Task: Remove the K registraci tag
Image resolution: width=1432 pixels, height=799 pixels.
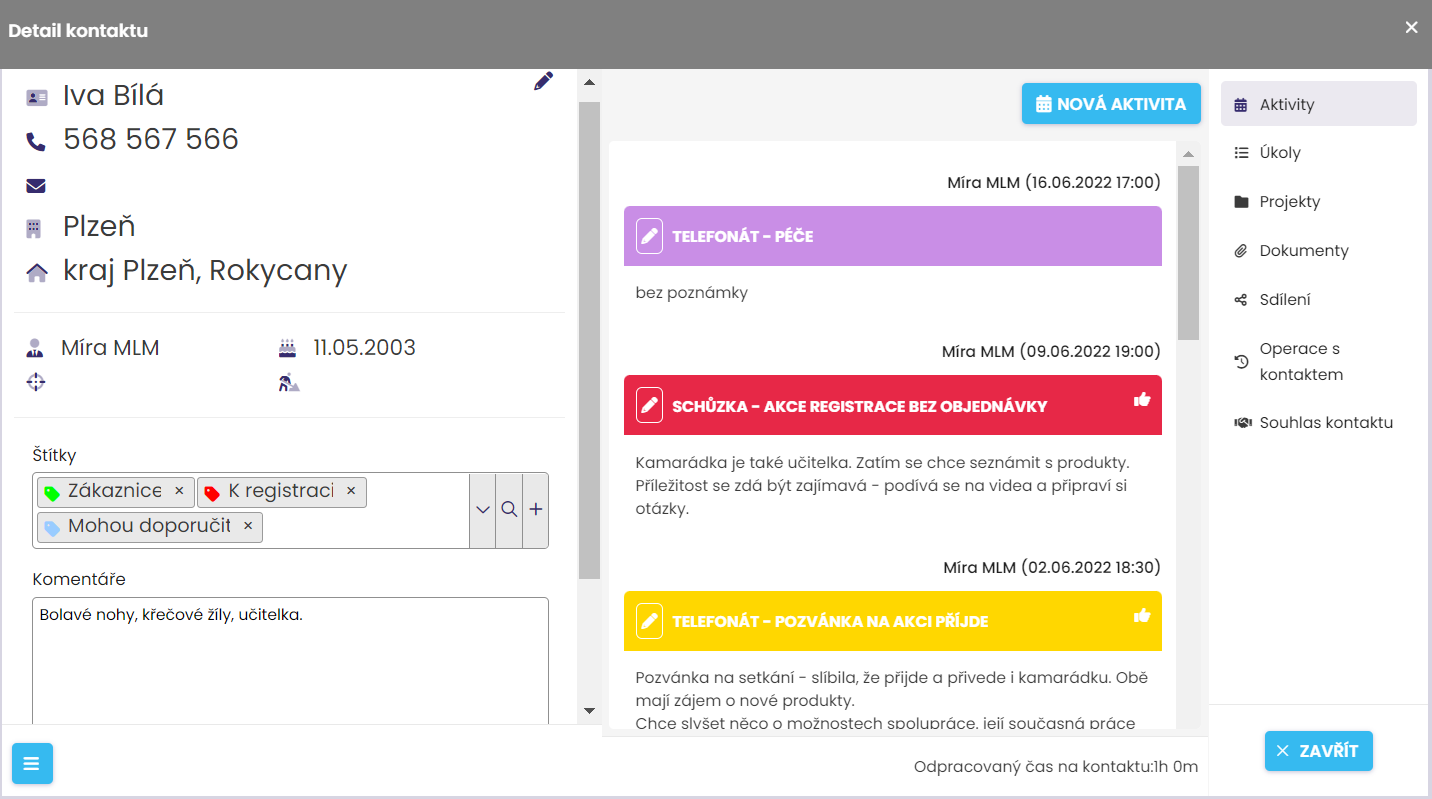Action: (x=351, y=491)
